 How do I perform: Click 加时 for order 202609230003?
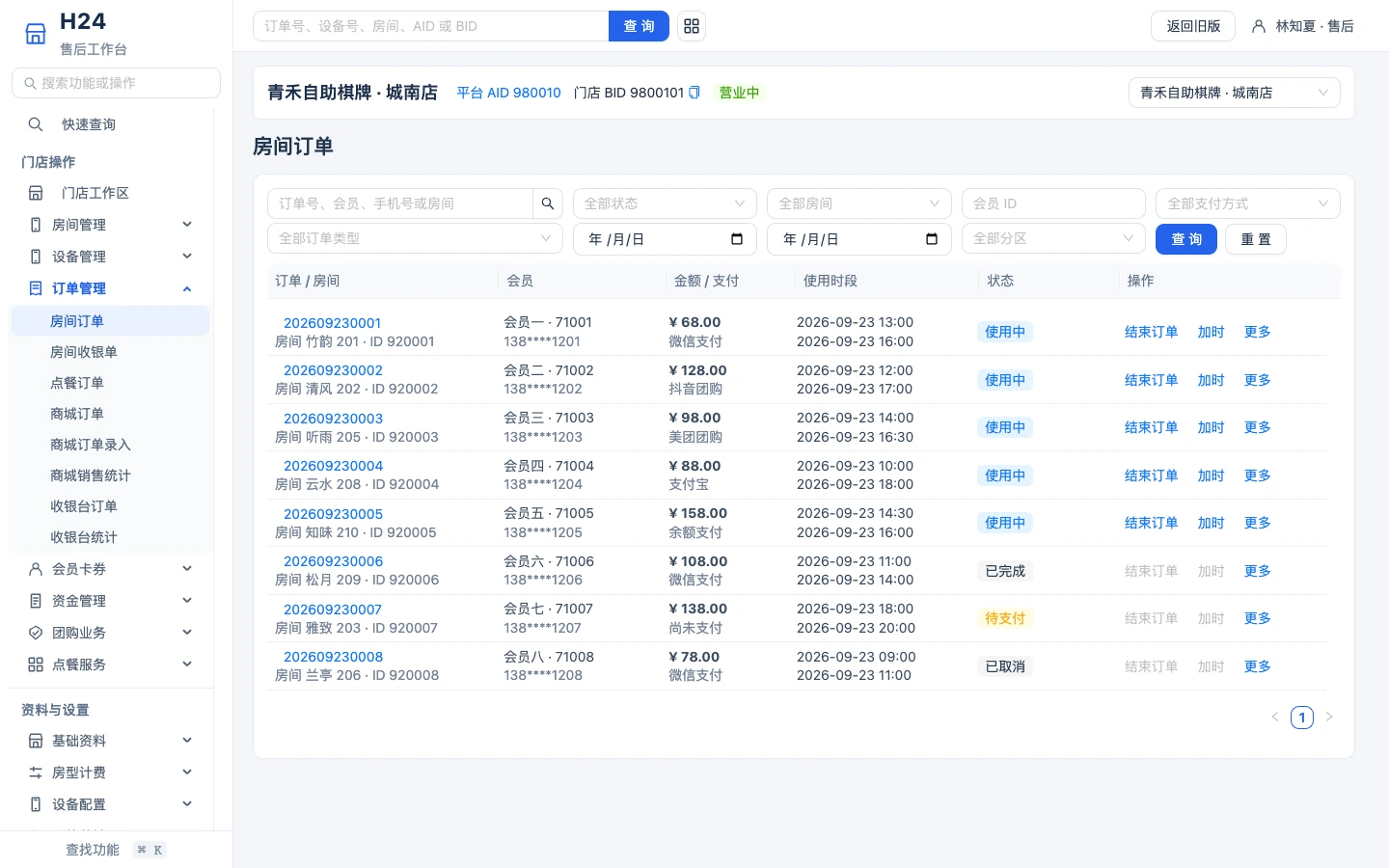point(1211,427)
